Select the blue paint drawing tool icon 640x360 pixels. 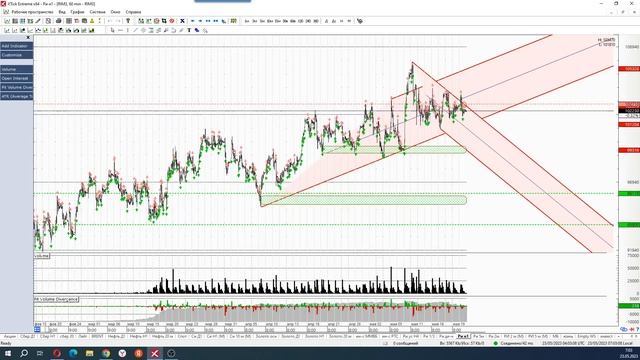(197, 30)
